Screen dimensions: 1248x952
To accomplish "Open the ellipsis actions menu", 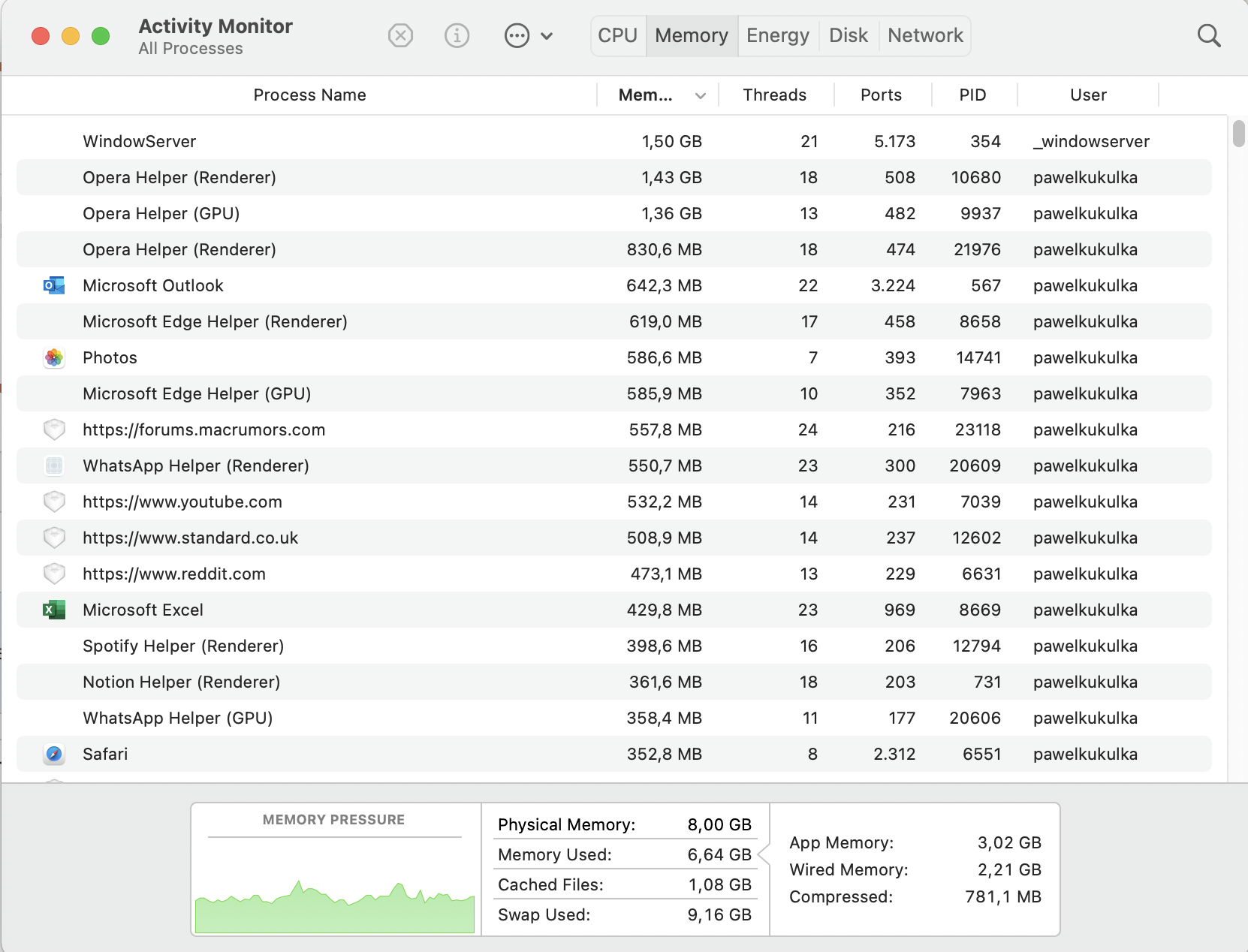I will tap(517, 35).
